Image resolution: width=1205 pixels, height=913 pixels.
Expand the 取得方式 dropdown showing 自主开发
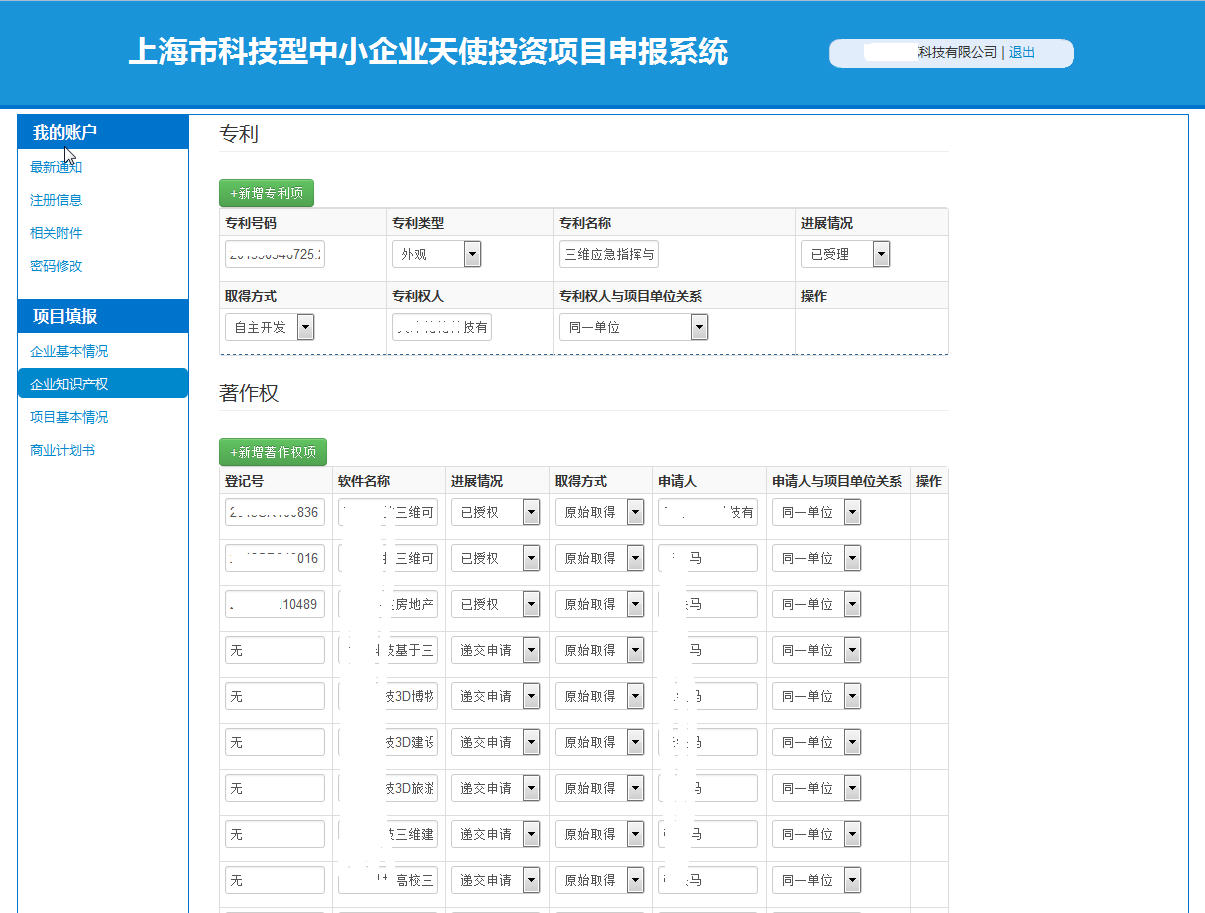[270, 327]
